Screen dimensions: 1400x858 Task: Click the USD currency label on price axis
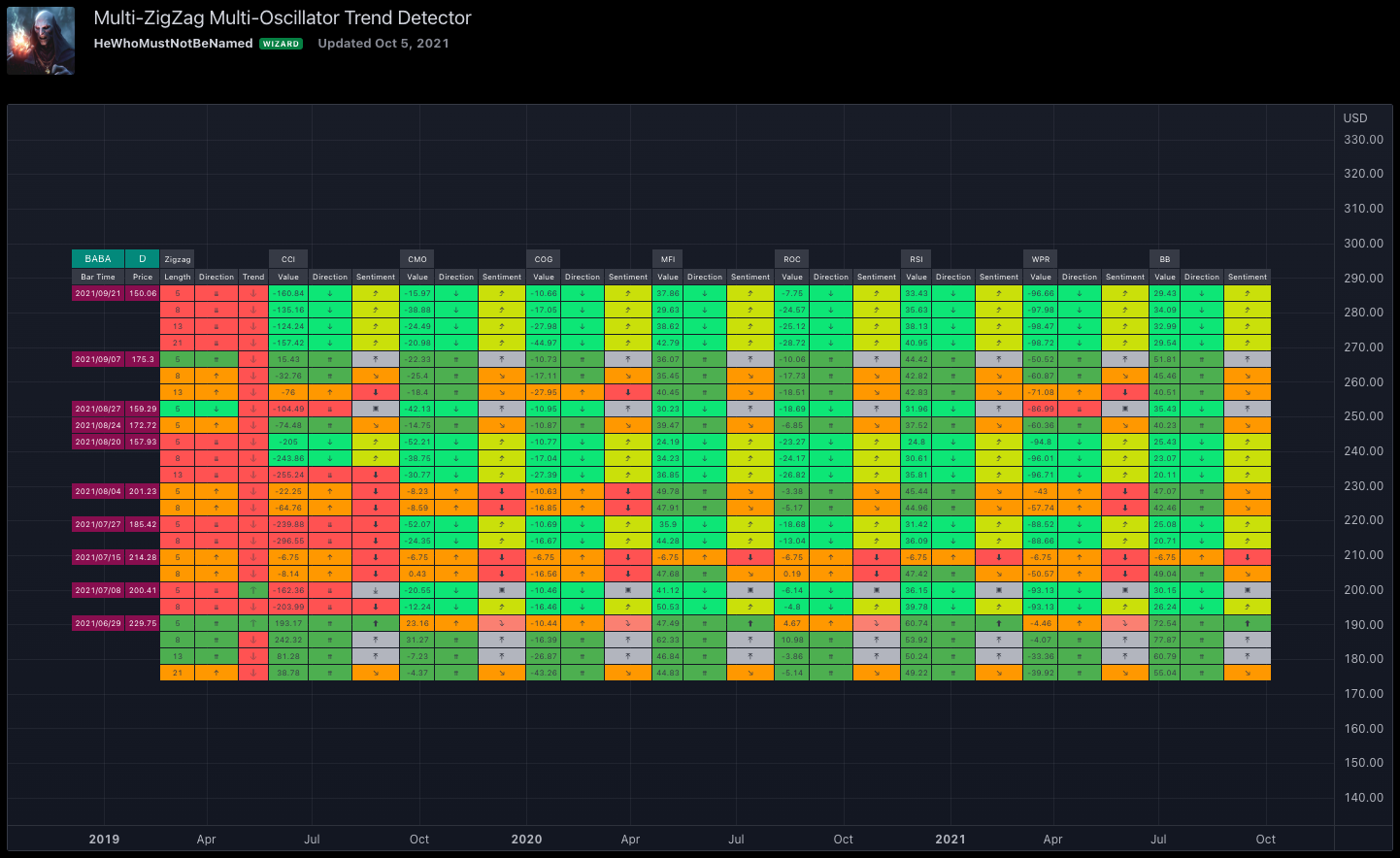click(x=1355, y=118)
